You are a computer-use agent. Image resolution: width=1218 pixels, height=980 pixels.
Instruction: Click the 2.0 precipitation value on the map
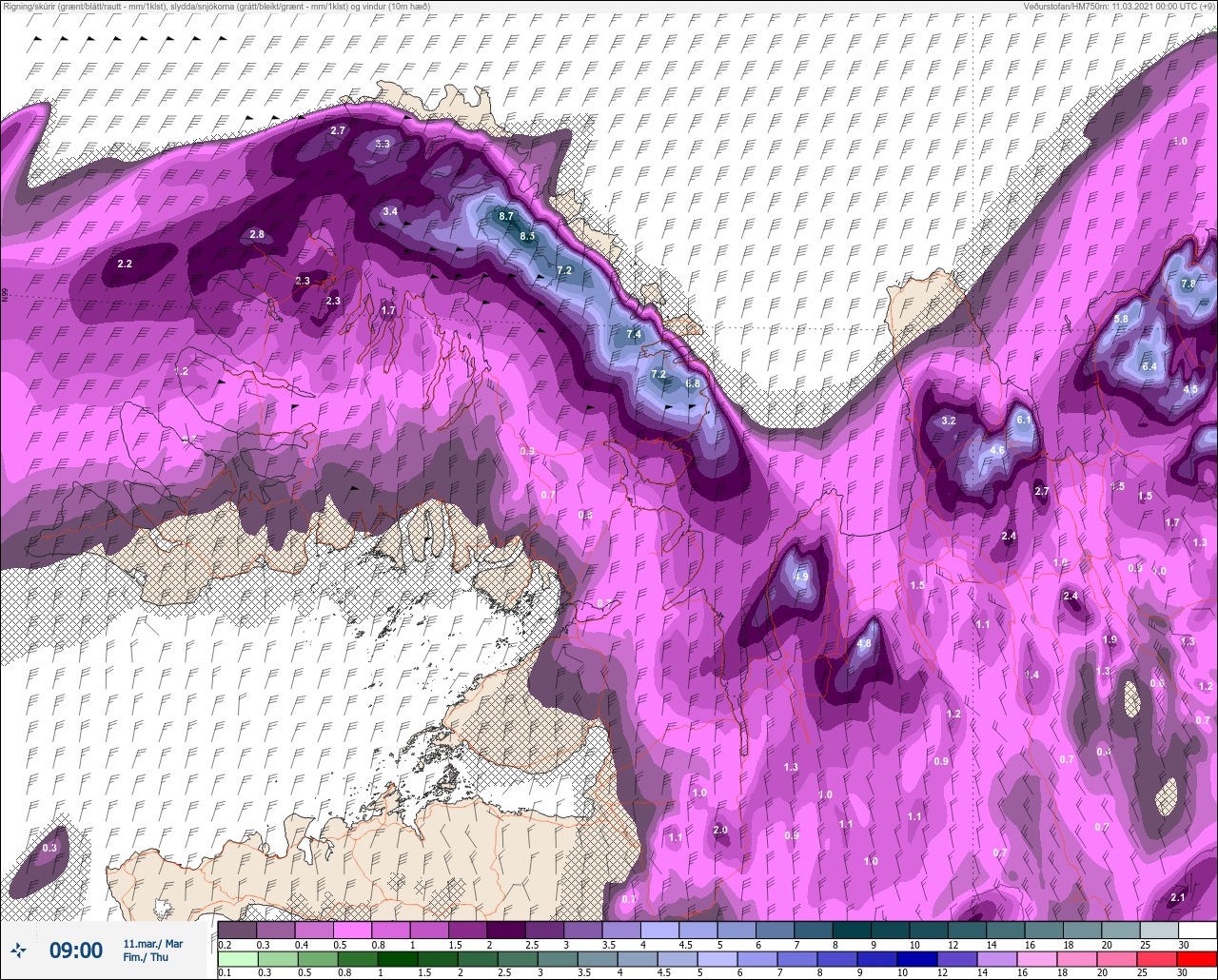tap(720, 830)
